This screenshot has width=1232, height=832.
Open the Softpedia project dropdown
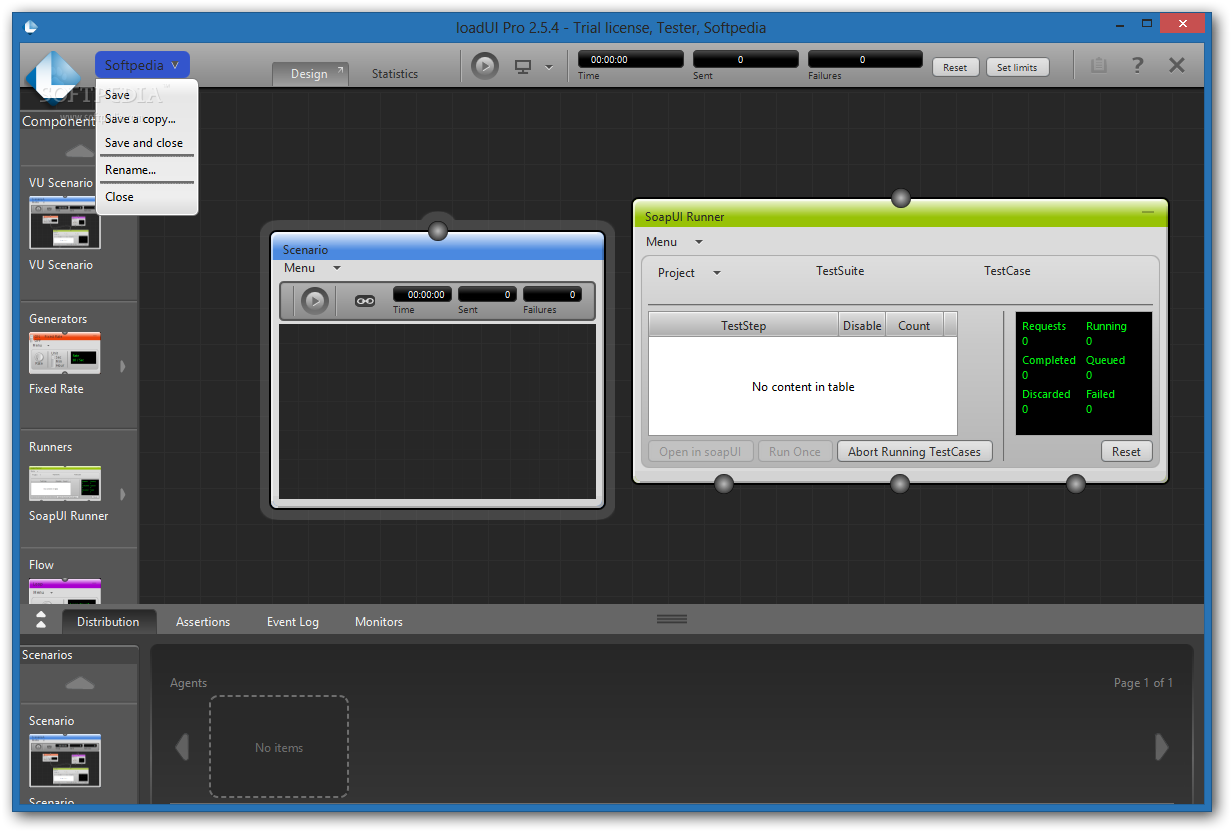(142, 65)
